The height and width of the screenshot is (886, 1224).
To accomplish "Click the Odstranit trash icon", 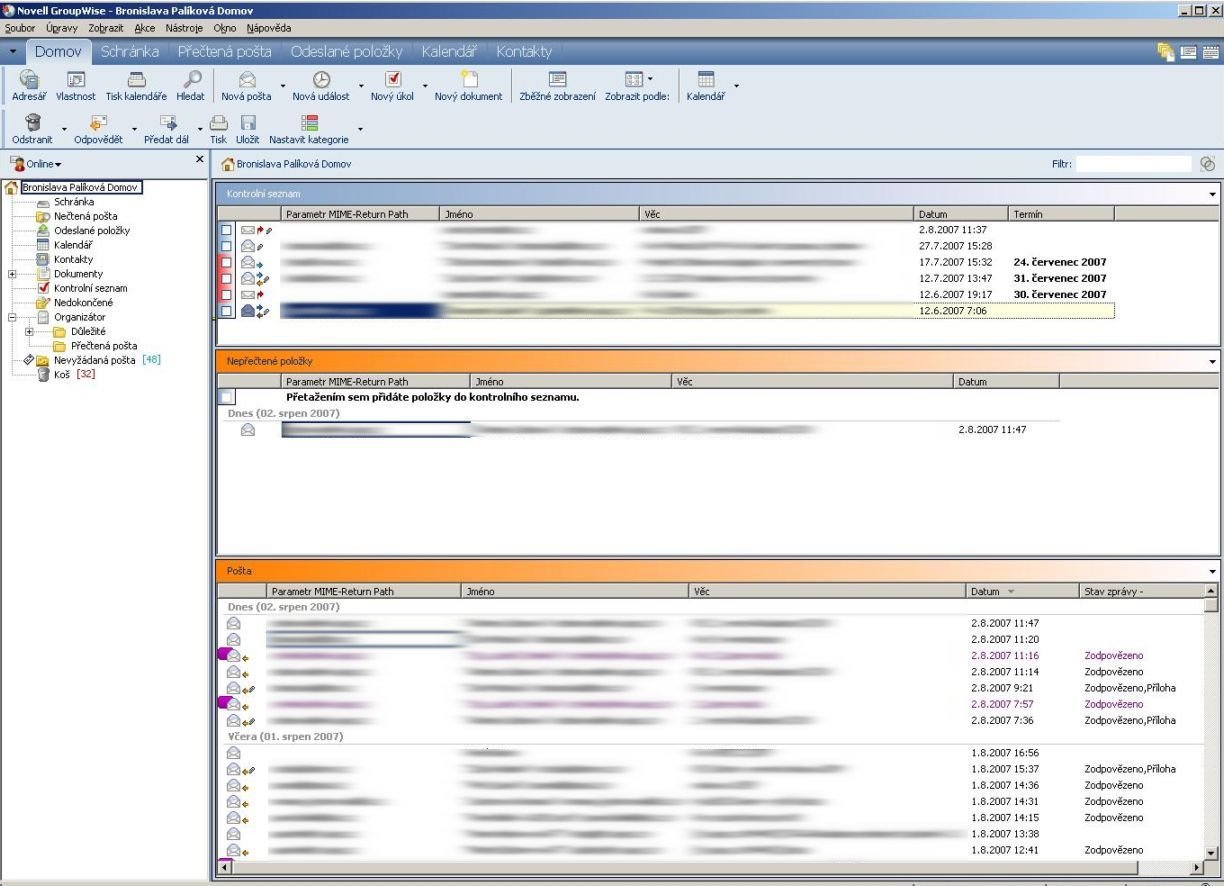I will (x=33, y=122).
